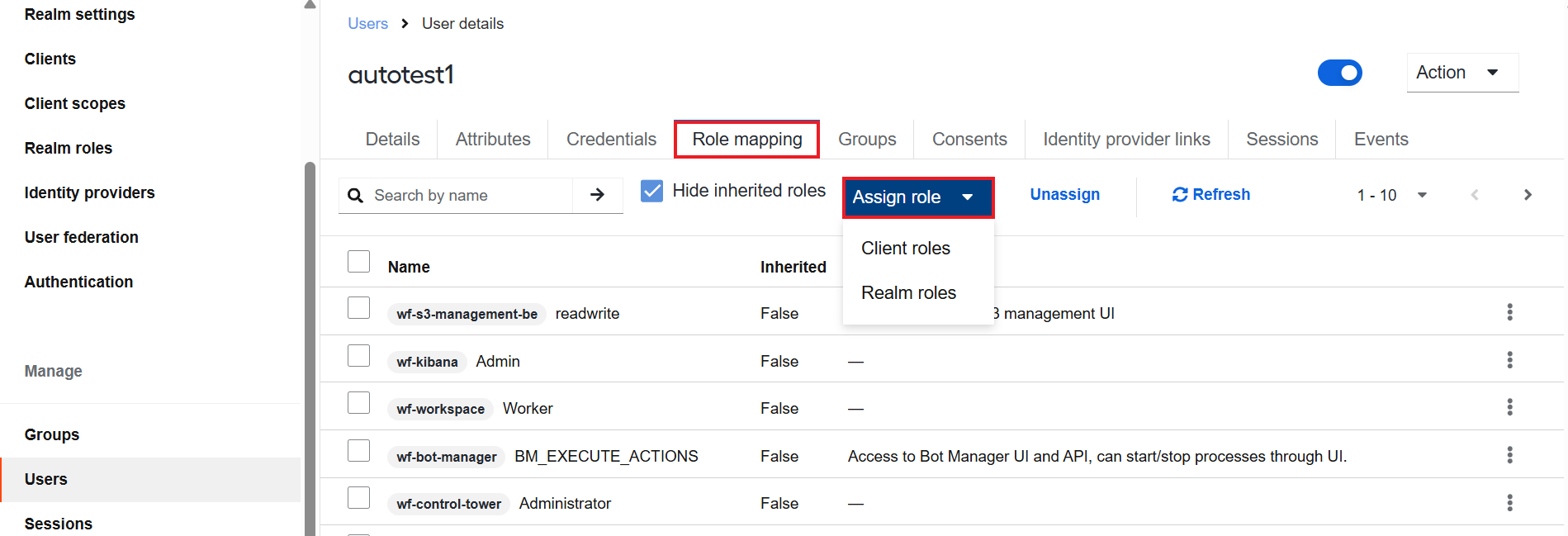Image resolution: width=1568 pixels, height=536 pixels.
Task: Open kebab menu for wf-kibana Admin row
Action: point(1509,360)
